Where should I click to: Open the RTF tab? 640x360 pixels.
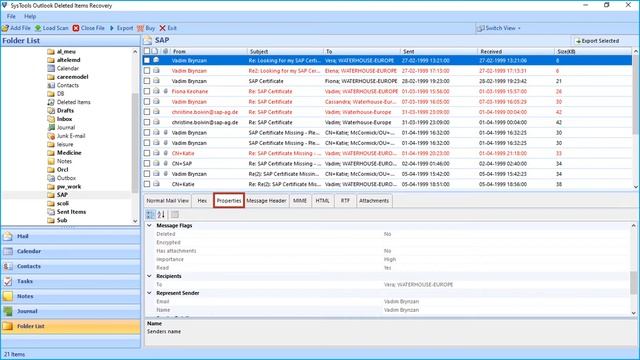(x=345, y=201)
